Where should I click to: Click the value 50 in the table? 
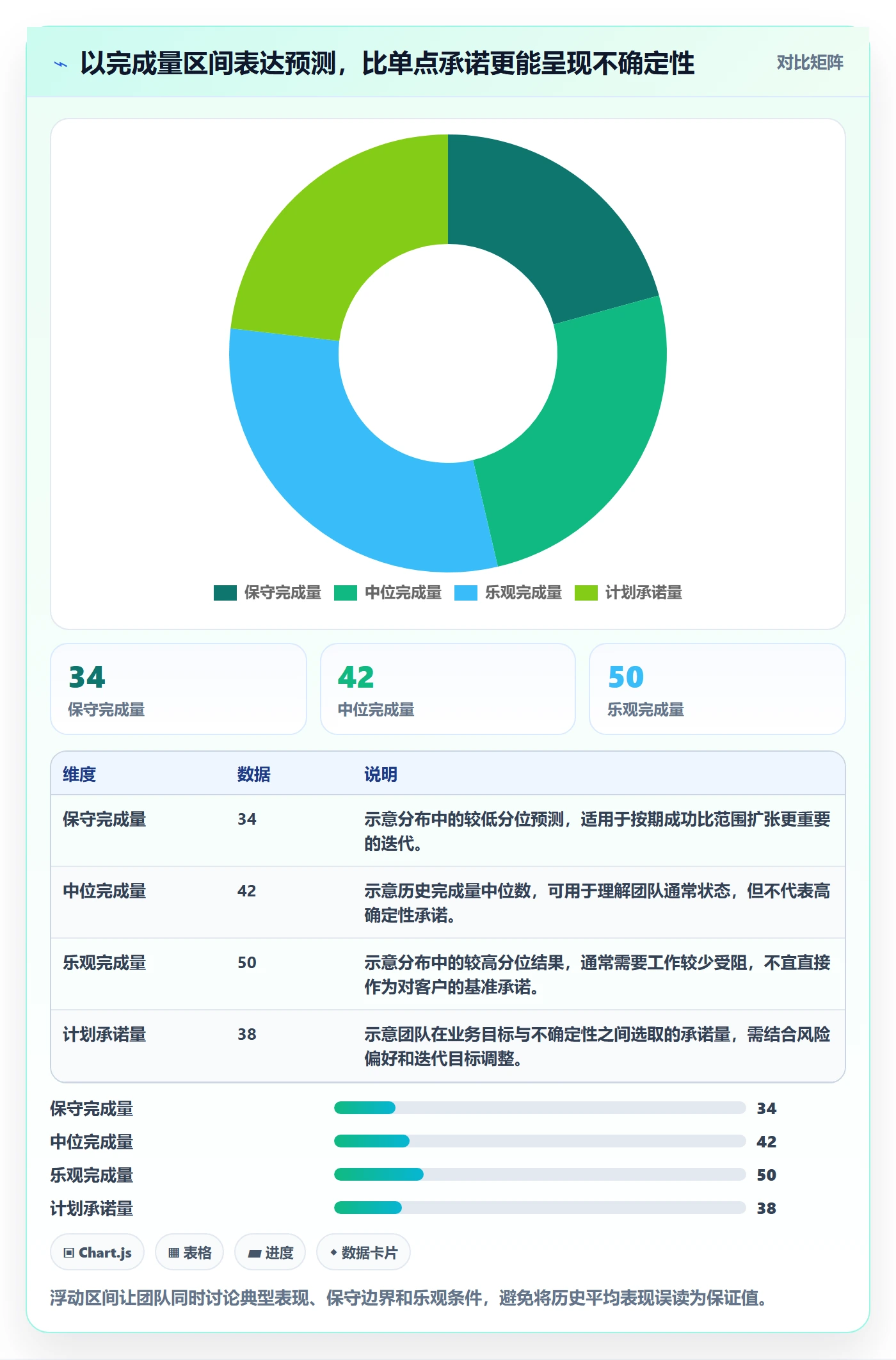coord(247,962)
